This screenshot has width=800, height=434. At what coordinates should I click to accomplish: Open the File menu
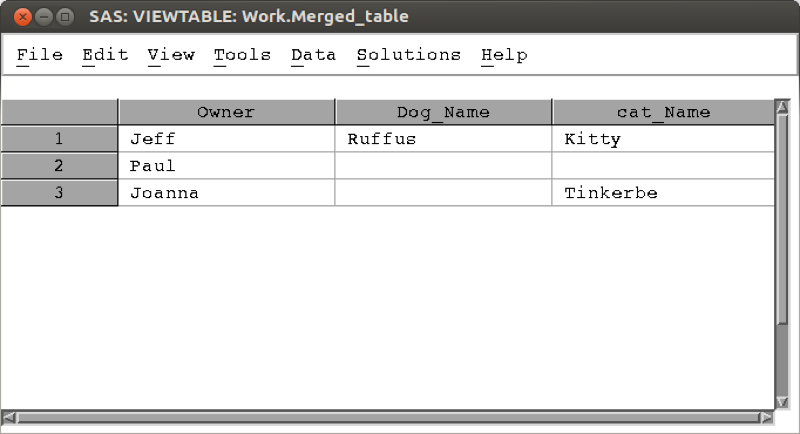pyautogui.click(x=40, y=55)
